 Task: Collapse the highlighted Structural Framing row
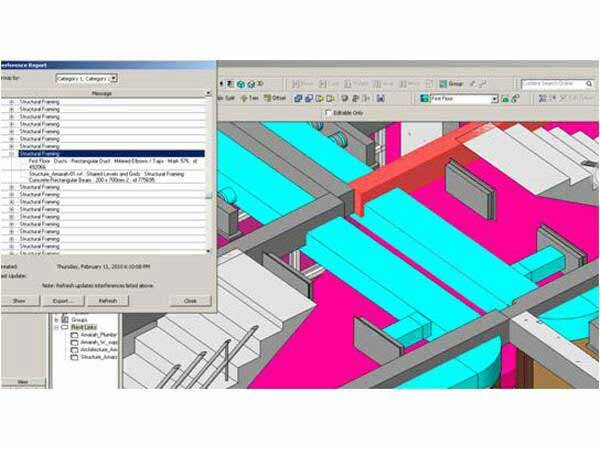tap(11, 154)
